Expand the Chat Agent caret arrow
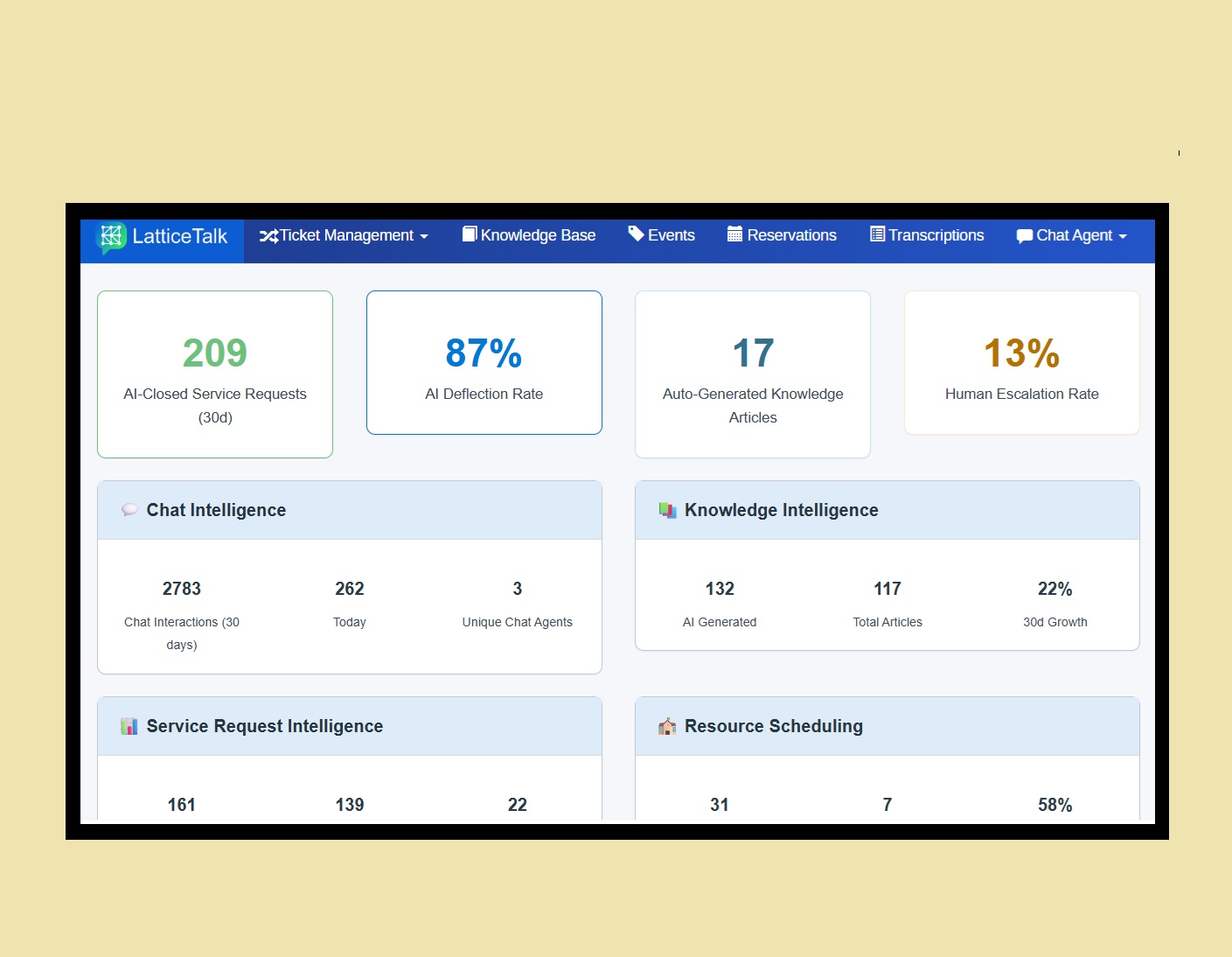 pos(1124,236)
